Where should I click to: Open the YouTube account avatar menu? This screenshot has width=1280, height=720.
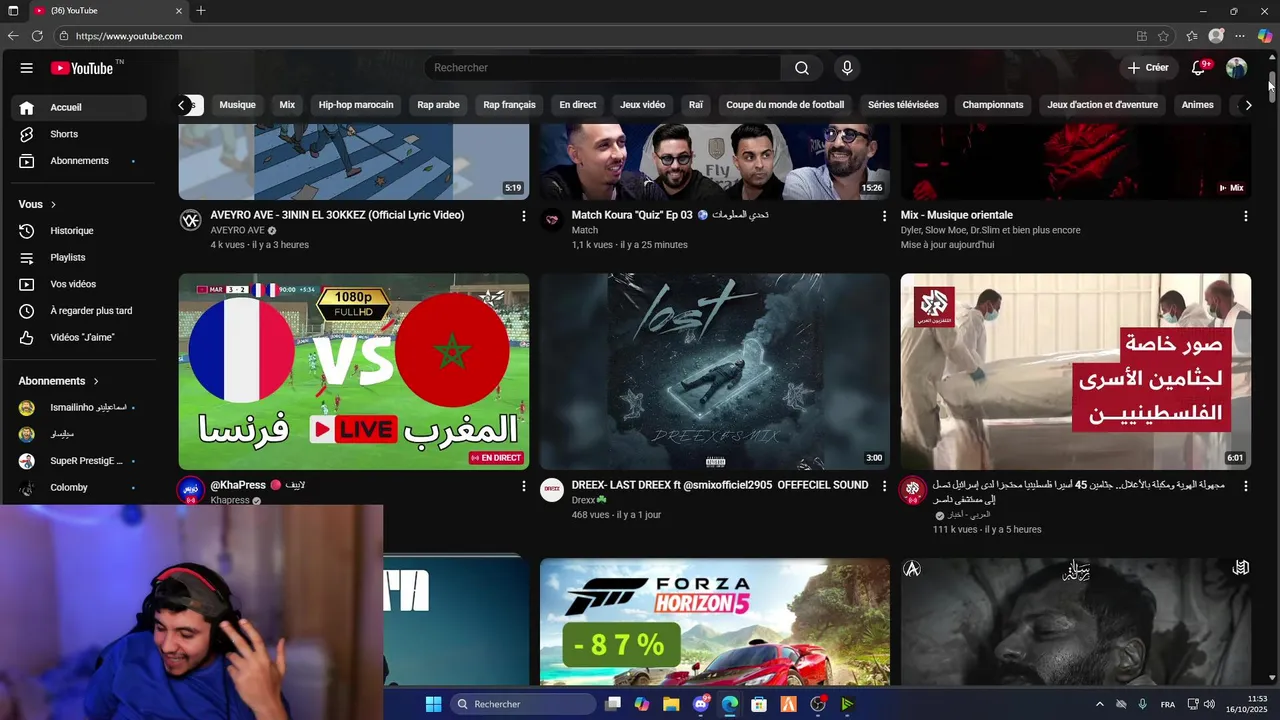click(x=1237, y=68)
